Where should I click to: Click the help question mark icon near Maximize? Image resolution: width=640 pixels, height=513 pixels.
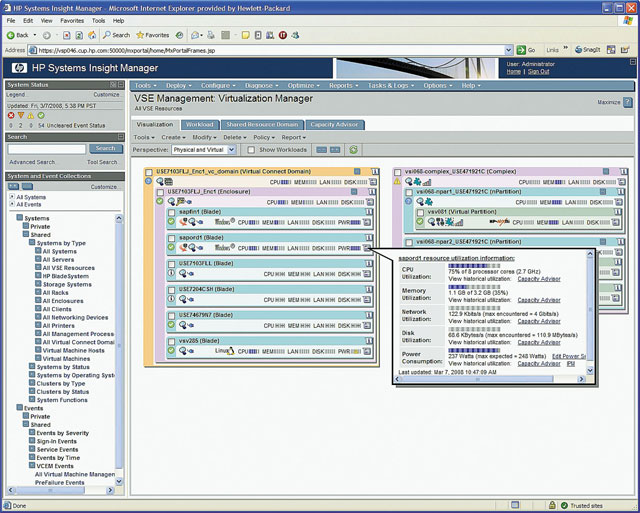[x=628, y=102]
